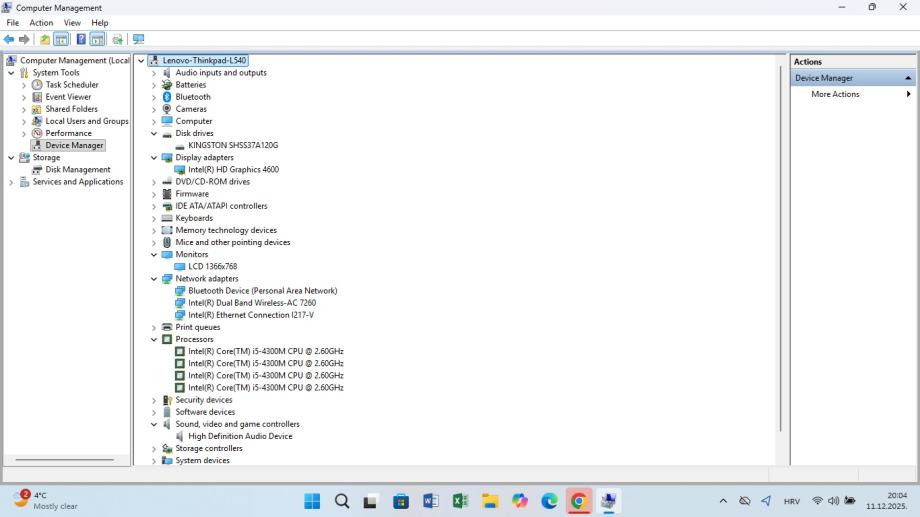Screen dimensions: 920x517
Task: Open Microsoft Word from the taskbar
Action: [431, 501]
